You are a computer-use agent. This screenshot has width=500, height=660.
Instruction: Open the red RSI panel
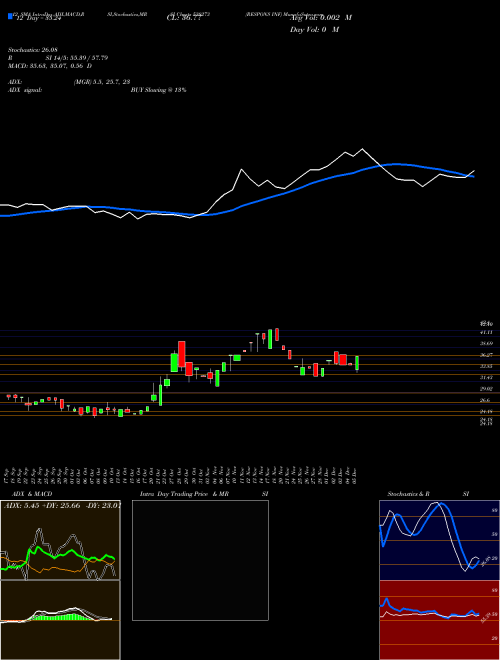[x=439, y=620]
